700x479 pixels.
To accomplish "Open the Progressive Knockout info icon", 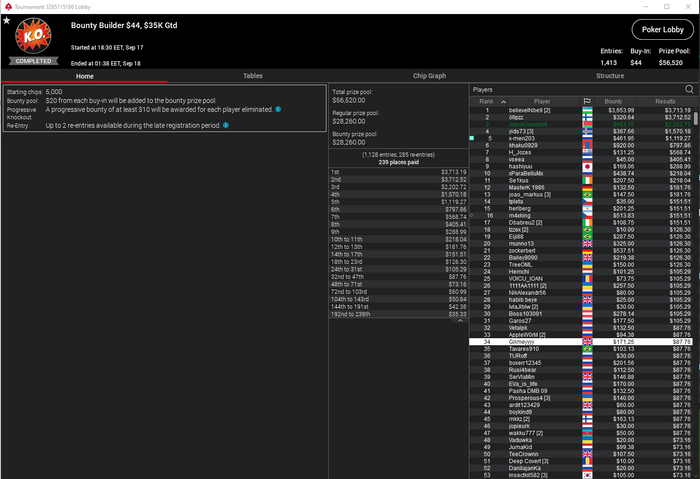I will tap(278, 109).
